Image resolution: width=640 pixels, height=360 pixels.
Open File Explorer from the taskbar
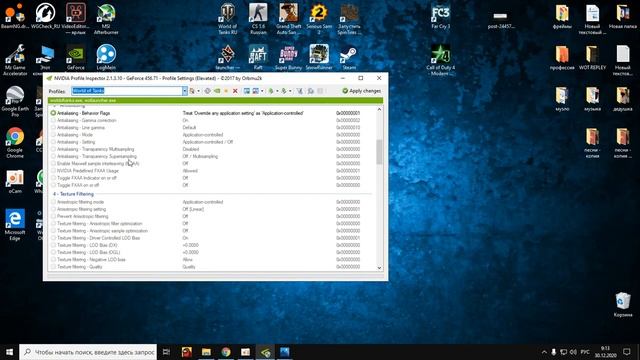(206, 352)
